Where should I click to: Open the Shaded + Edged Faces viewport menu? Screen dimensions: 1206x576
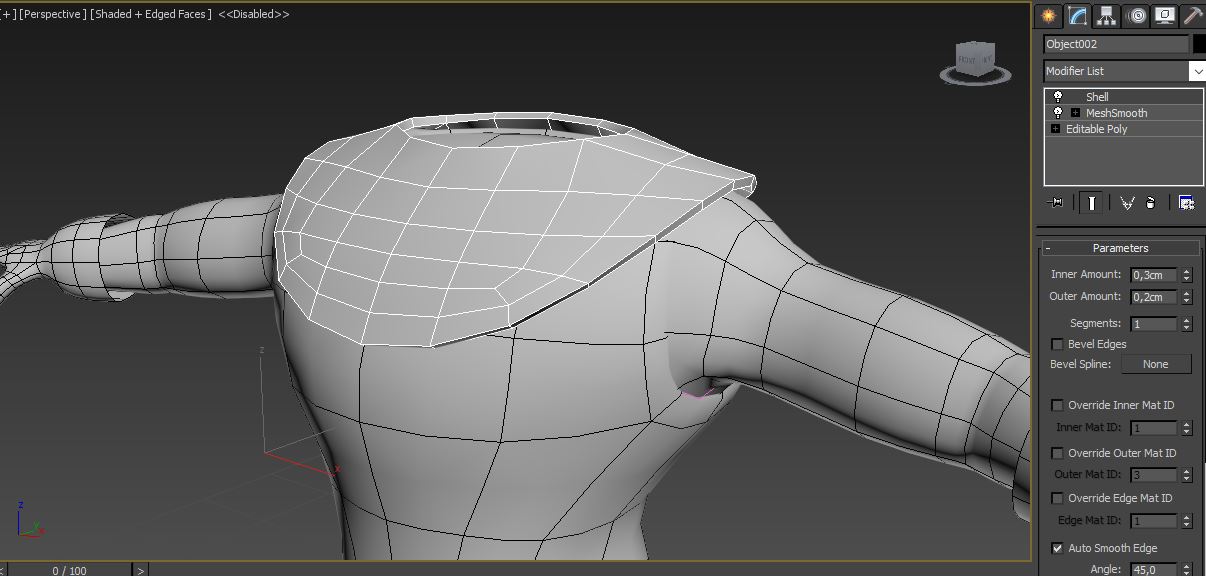pos(151,15)
